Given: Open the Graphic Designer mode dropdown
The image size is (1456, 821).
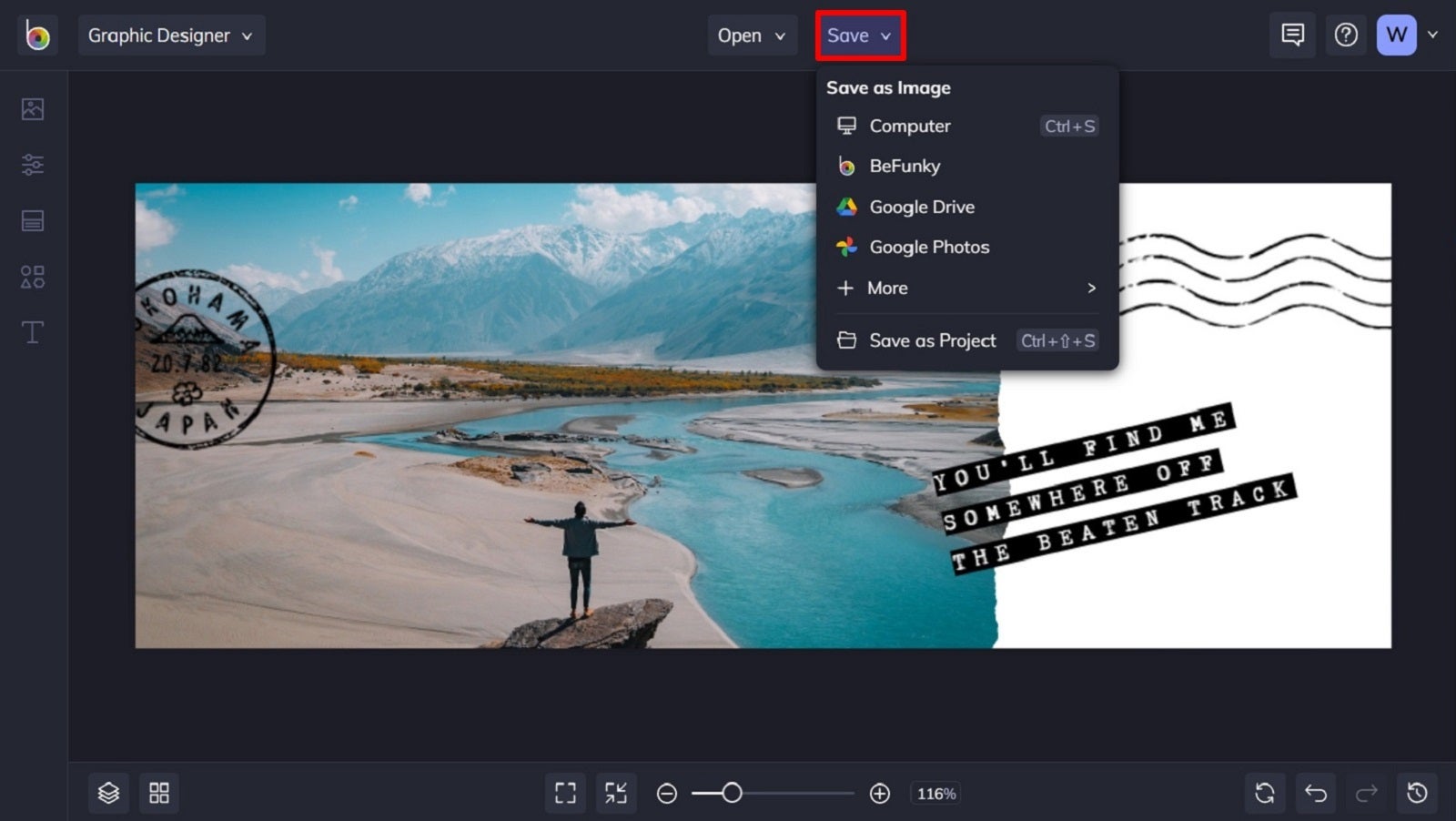Looking at the screenshot, I should click(x=171, y=35).
